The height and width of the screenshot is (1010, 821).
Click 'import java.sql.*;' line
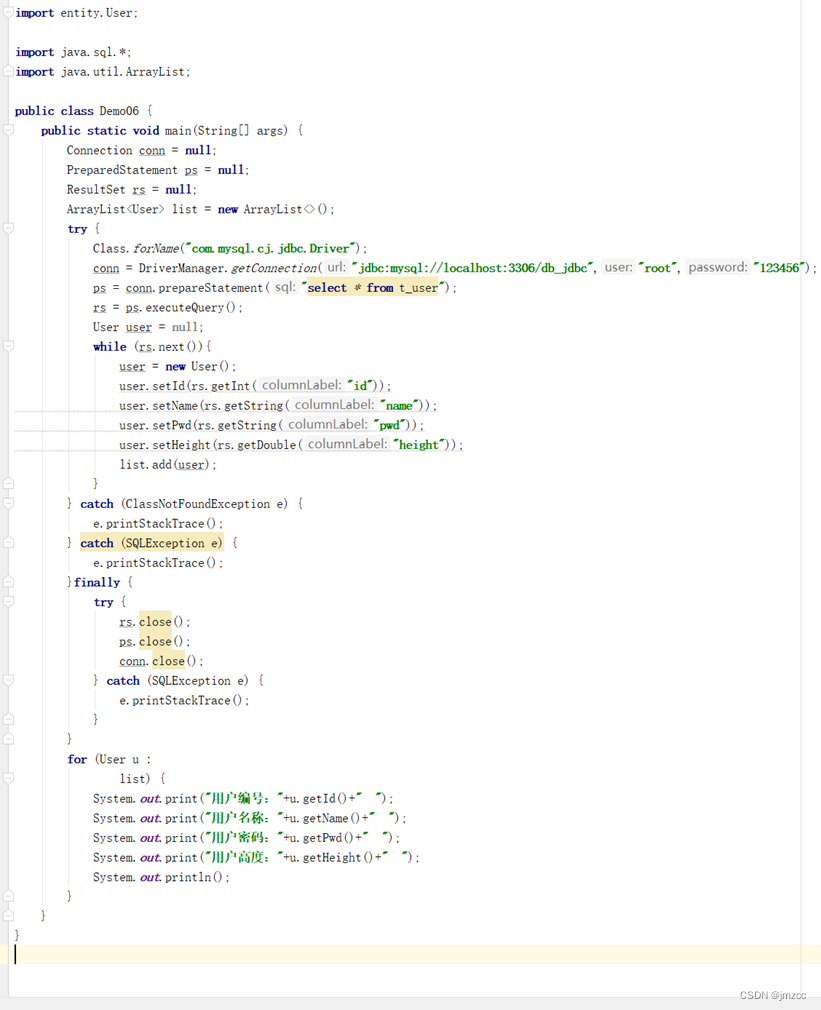pos(73,52)
